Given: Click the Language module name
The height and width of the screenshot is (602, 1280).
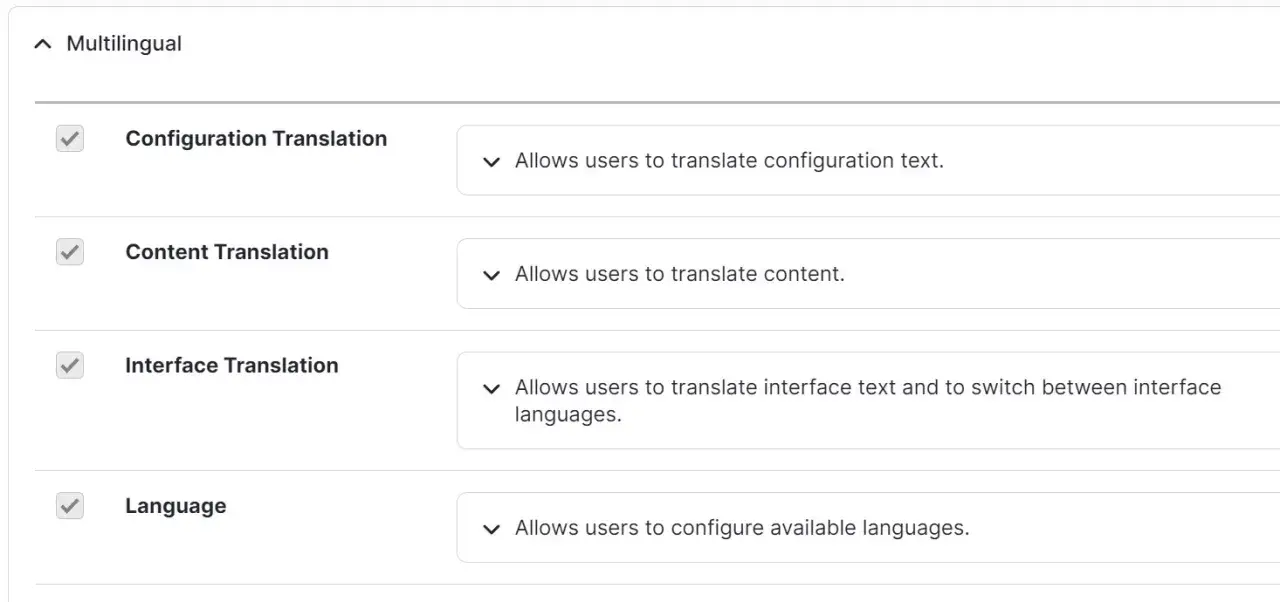Looking at the screenshot, I should coord(176,506).
